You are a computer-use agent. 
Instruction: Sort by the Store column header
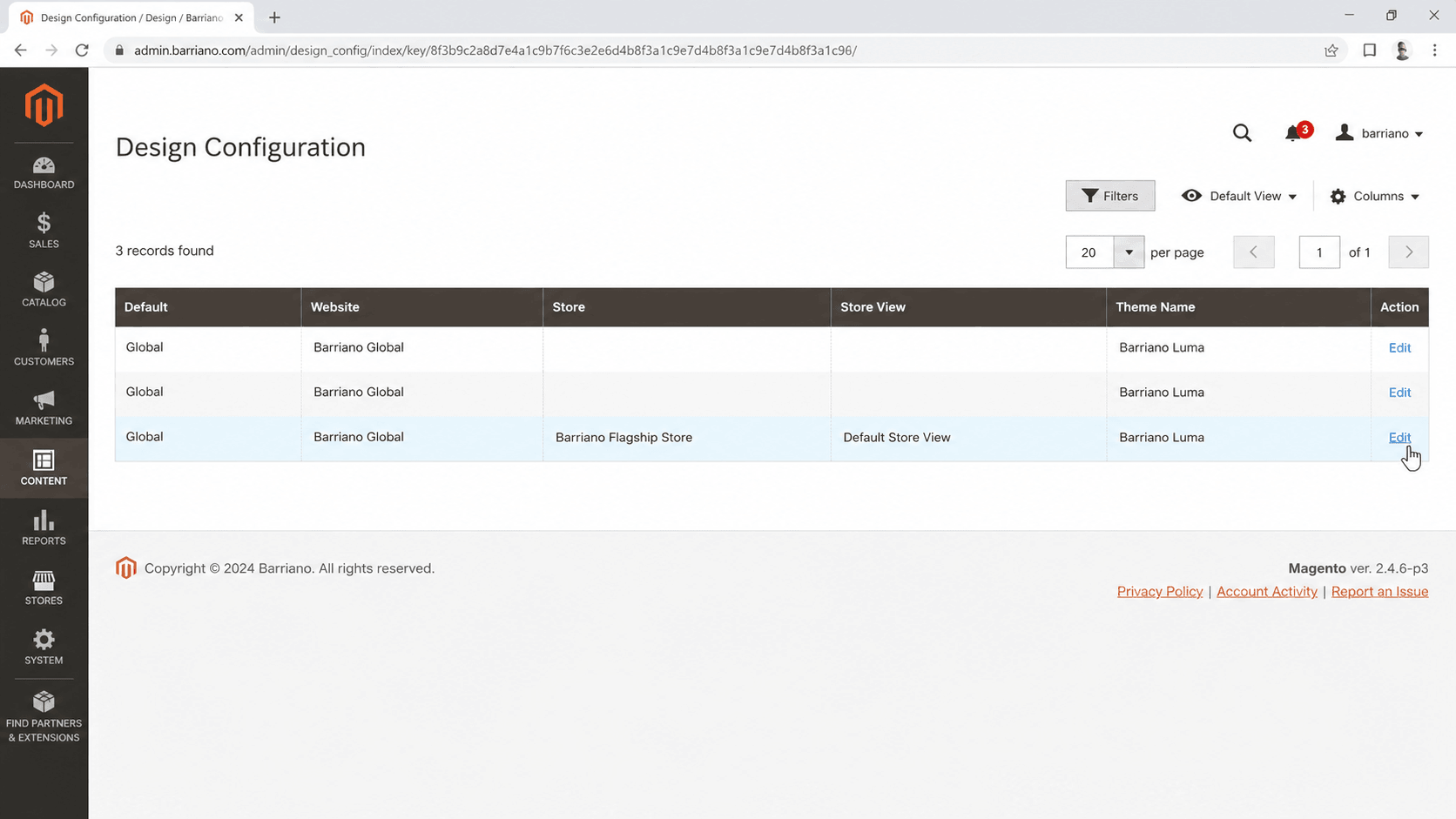[x=687, y=307]
